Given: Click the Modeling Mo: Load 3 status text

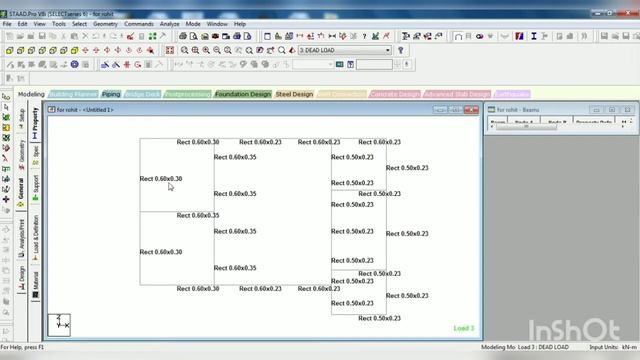Looking at the screenshot, I should pyautogui.click(x=524, y=347).
